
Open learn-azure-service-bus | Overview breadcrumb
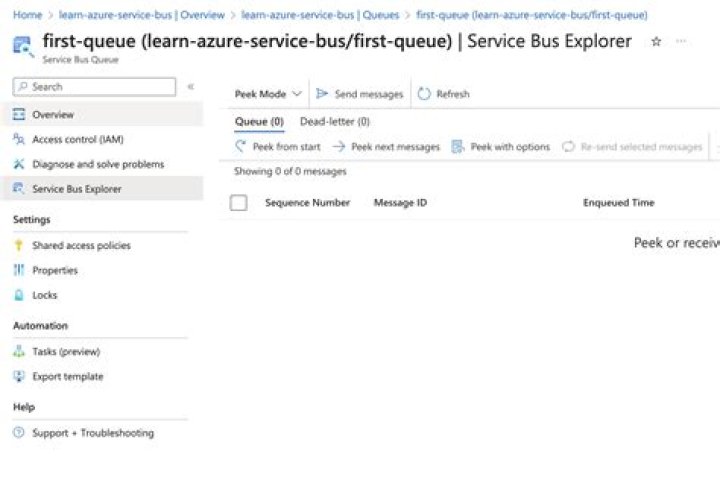(x=142, y=15)
